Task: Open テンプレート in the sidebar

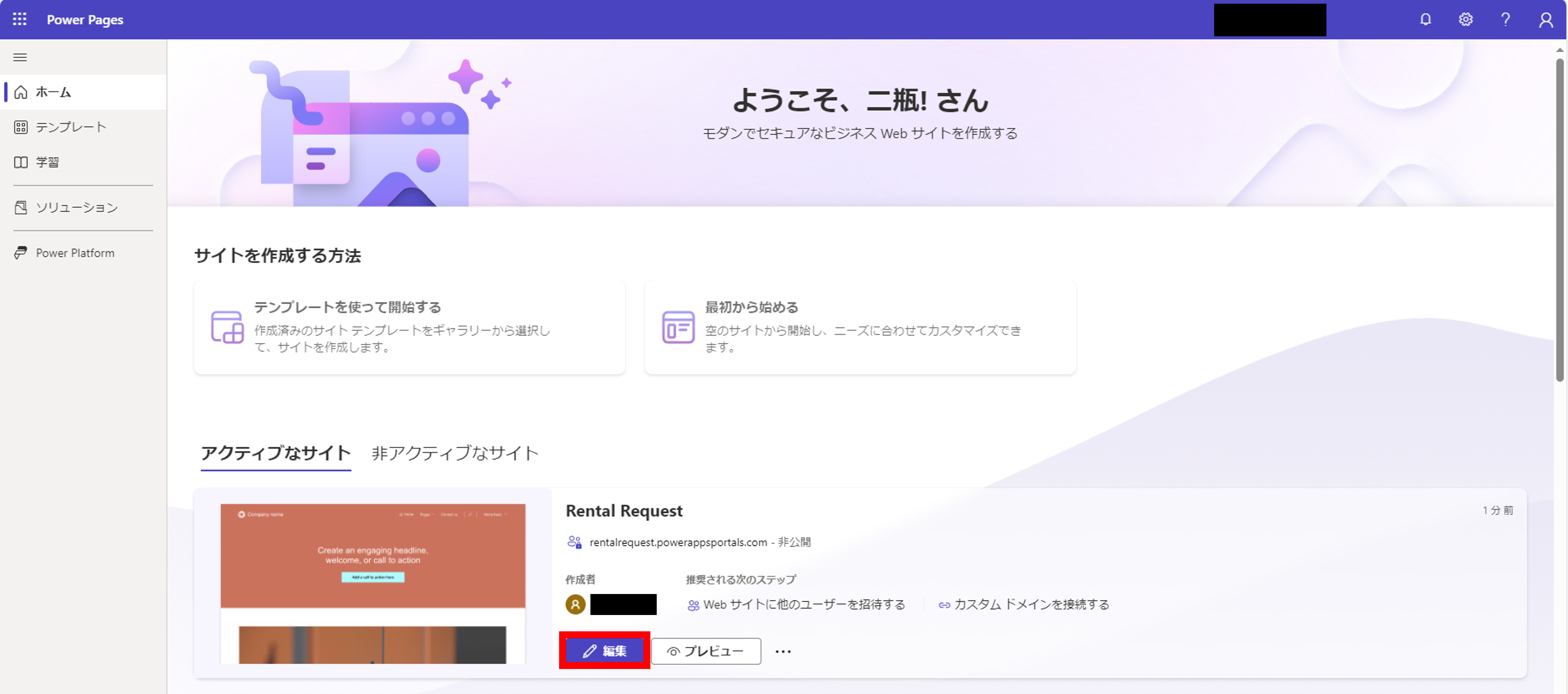Action: click(x=71, y=127)
